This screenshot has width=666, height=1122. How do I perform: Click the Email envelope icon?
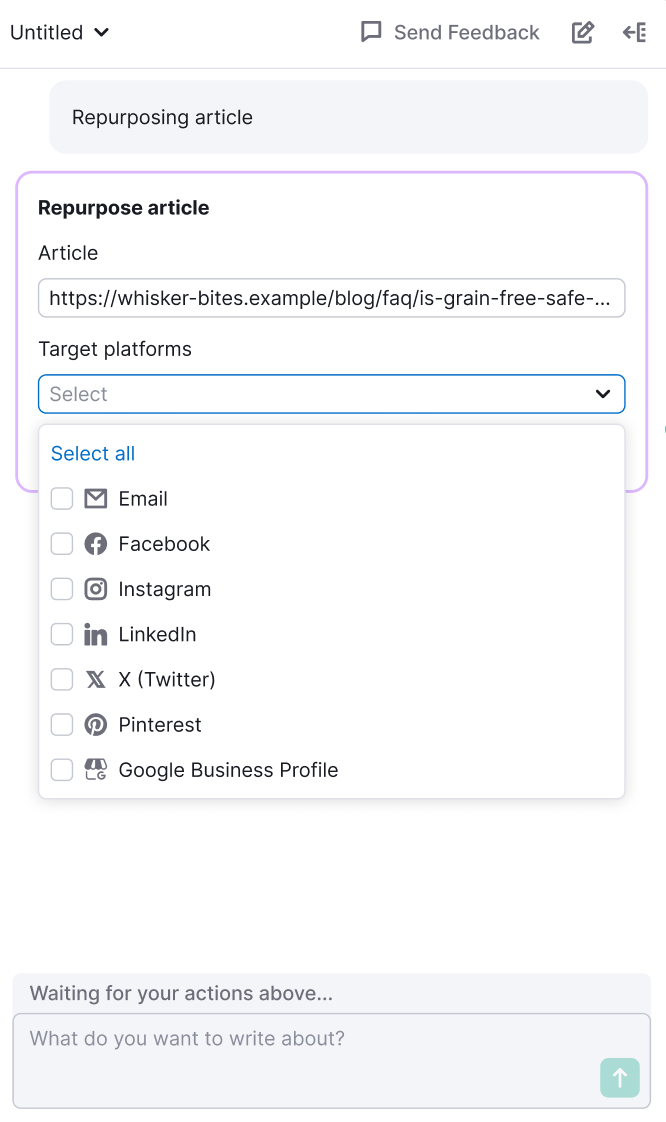[x=95, y=498]
